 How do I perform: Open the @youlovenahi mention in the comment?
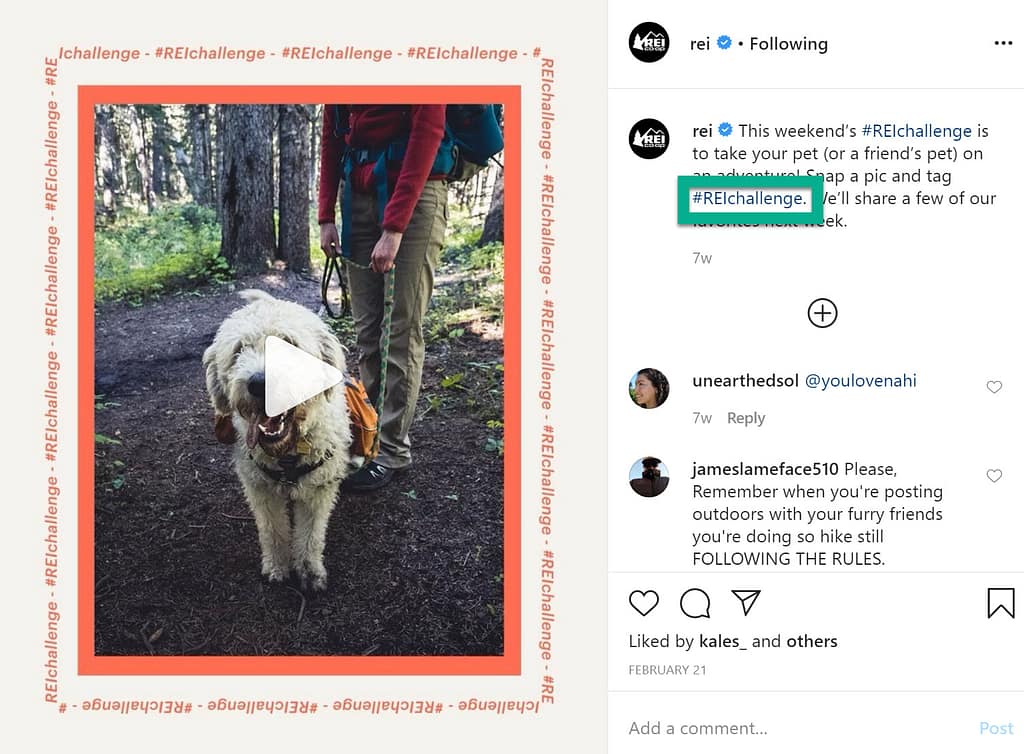pos(860,380)
